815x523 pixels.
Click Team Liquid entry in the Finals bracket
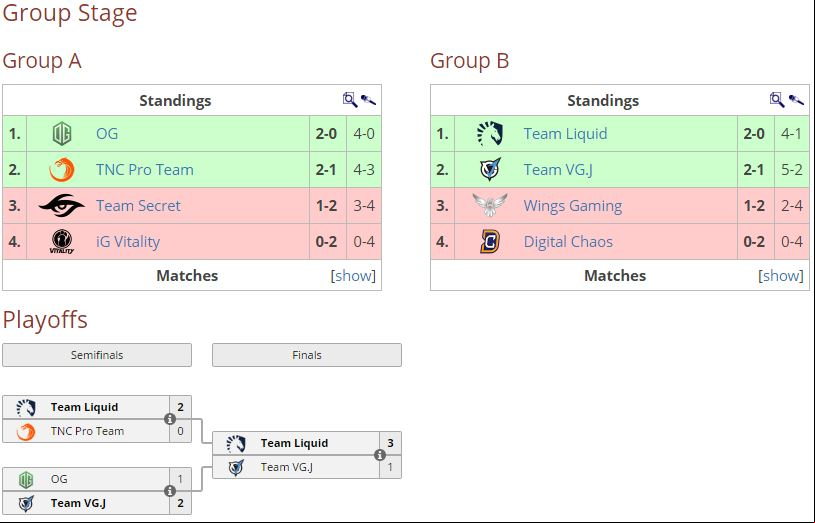[296, 443]
